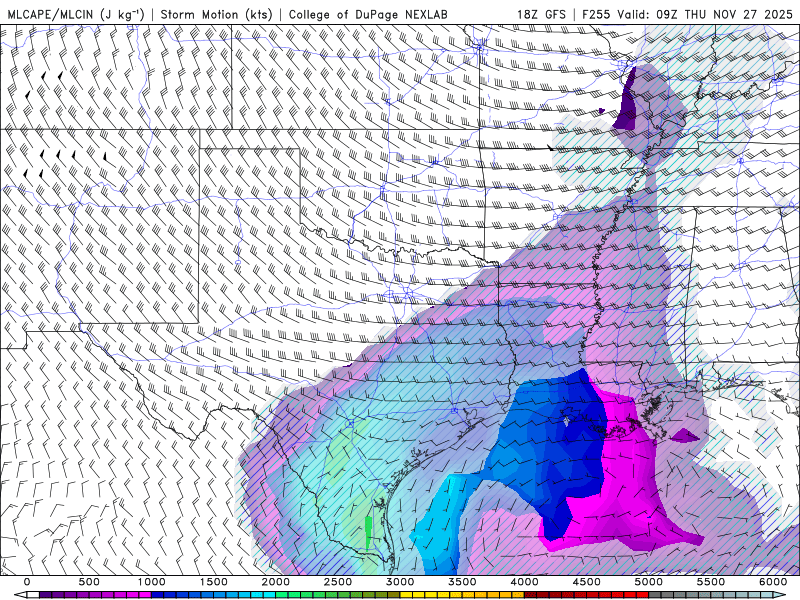This screenshot has height=600, width=800.
Task: Click the small dark purple blob offshore Mississippi Delta
Action: pyautogui.click(x=685, y=436)
